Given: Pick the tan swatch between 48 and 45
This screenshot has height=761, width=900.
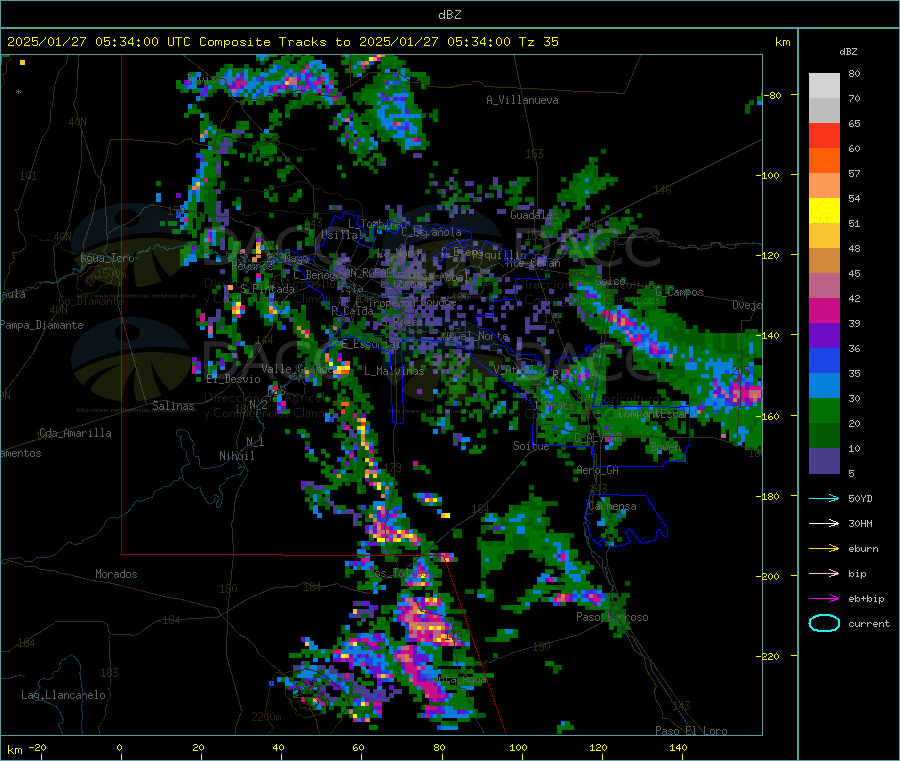Looking at the screenshot, I should pyautogui.click(x=824, y=261).
